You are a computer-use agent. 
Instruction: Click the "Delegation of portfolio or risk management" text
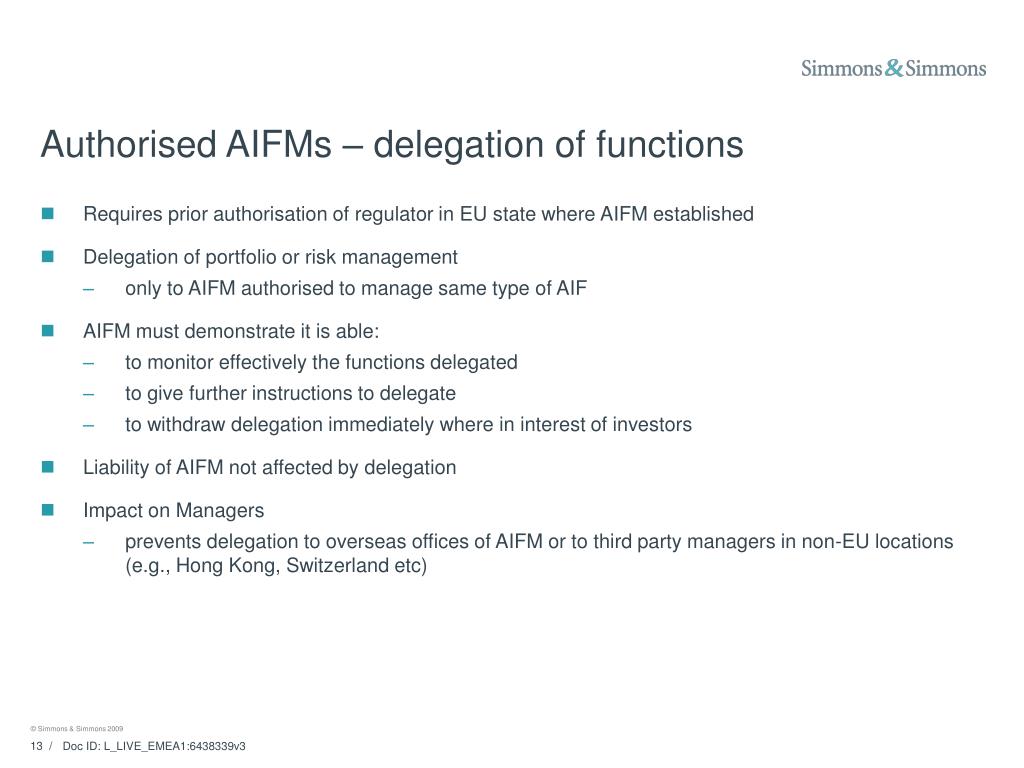270,258
